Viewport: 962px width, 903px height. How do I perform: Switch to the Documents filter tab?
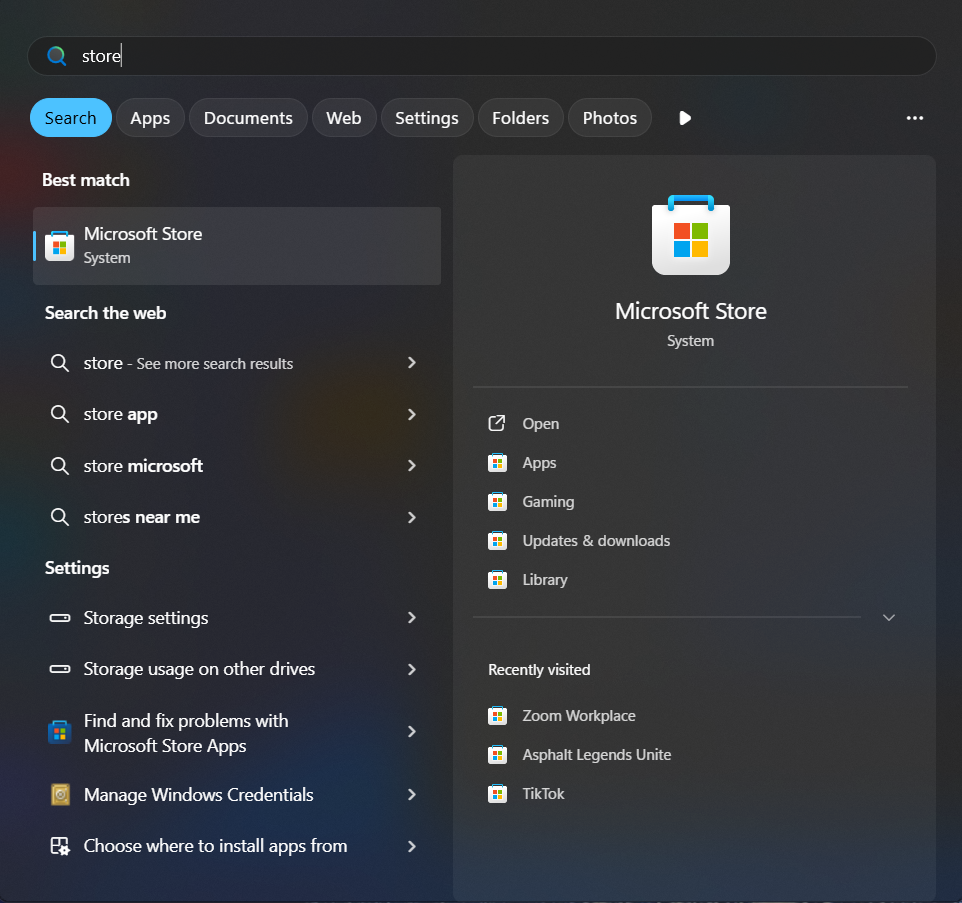(x=248, y=118)
